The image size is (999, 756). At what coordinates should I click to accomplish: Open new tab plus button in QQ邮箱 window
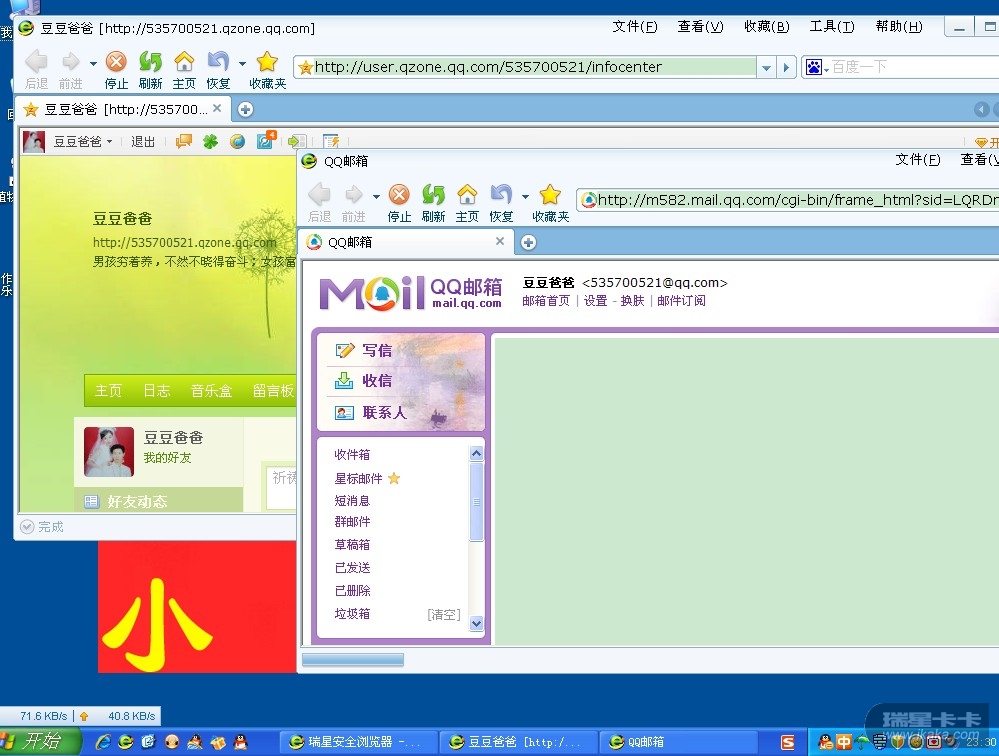(528, 243)
